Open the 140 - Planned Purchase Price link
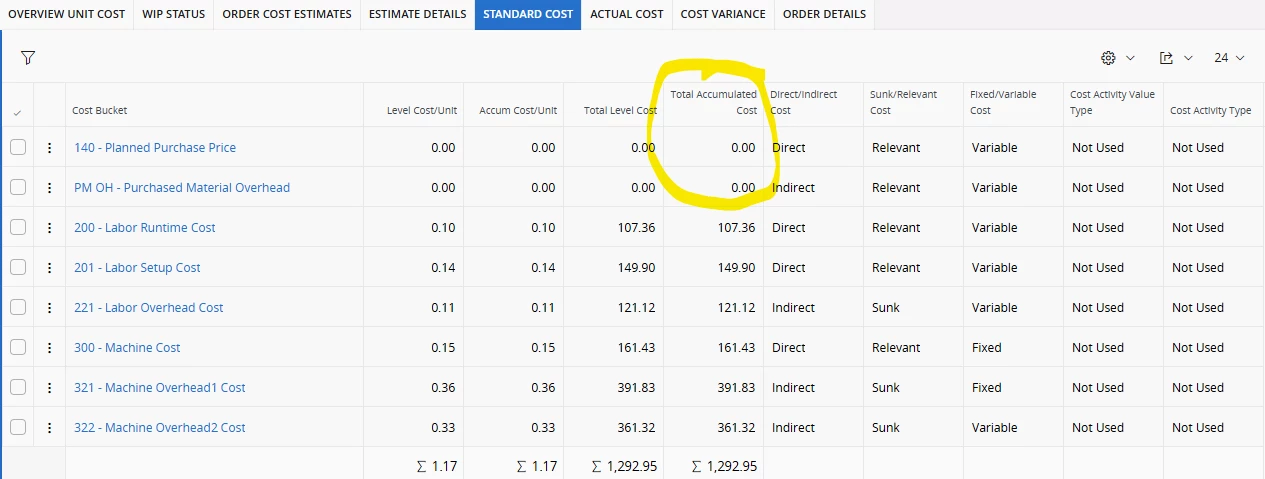 155,148
